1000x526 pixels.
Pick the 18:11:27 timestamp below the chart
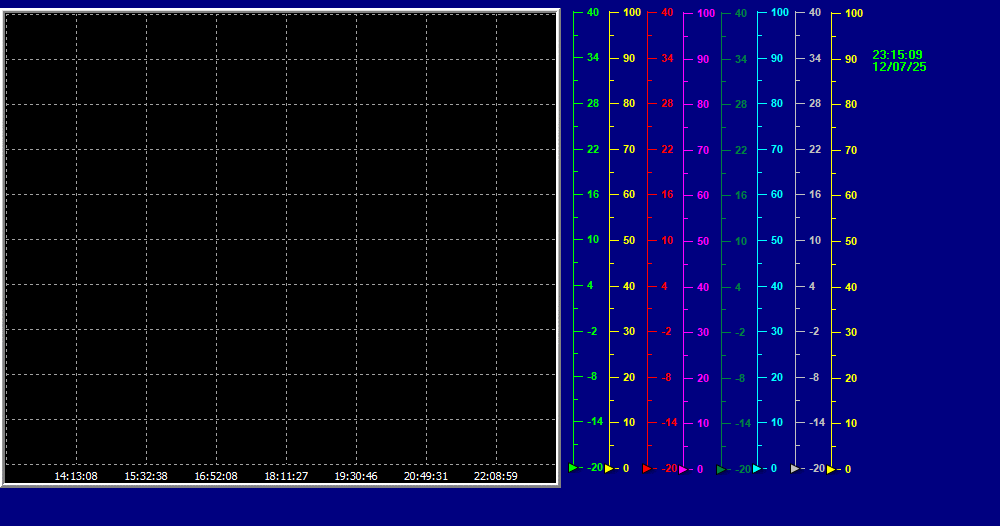pyautogui.click(x=286, y=476)
